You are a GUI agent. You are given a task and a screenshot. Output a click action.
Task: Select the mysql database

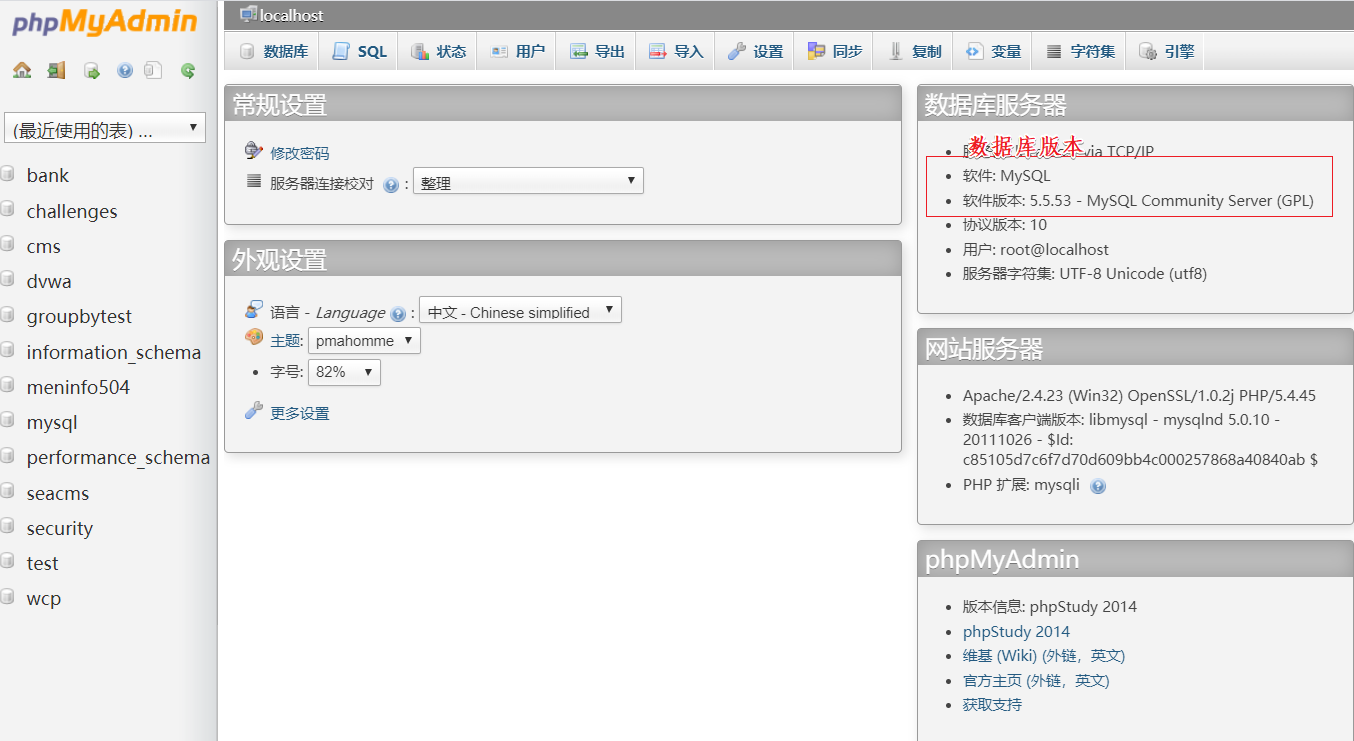tap(52, 422)
